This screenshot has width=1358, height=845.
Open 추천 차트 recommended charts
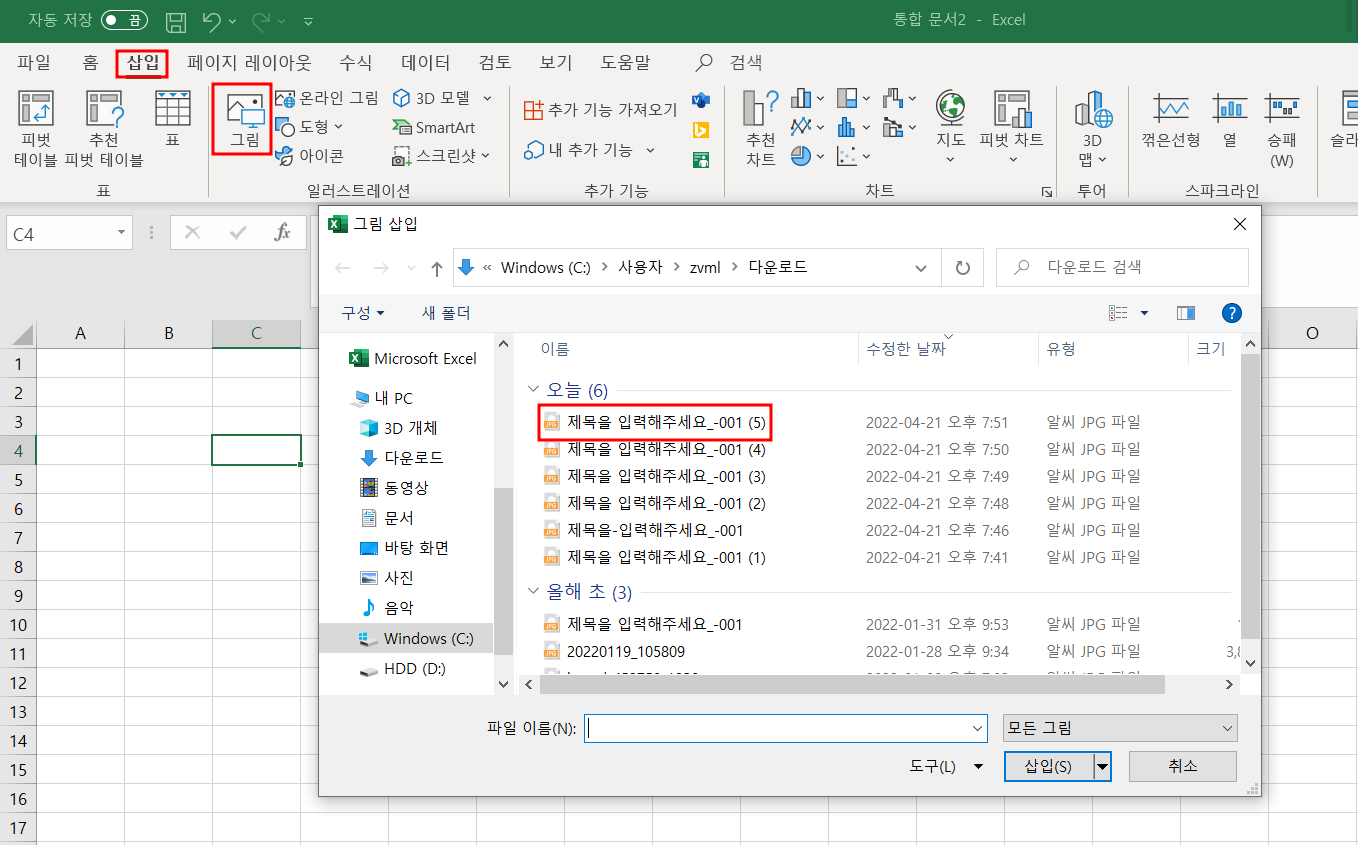tap(759, 127)
